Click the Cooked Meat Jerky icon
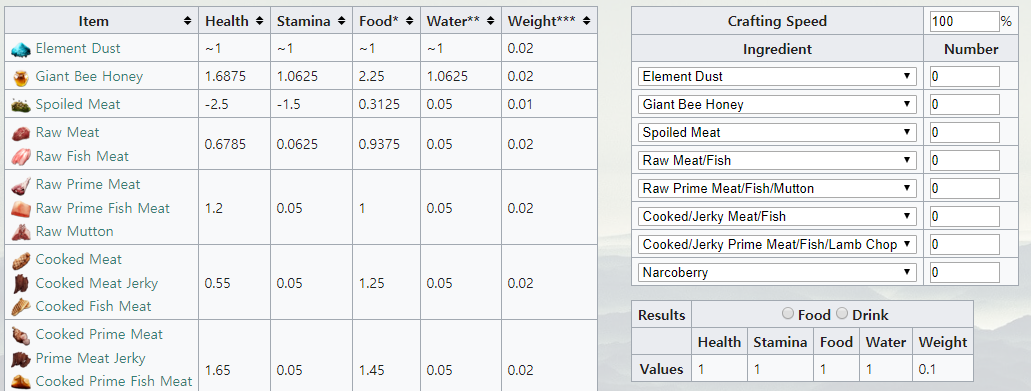This screenshot has height=391, width=1031. pyautogui.click(x=21, y=284)
